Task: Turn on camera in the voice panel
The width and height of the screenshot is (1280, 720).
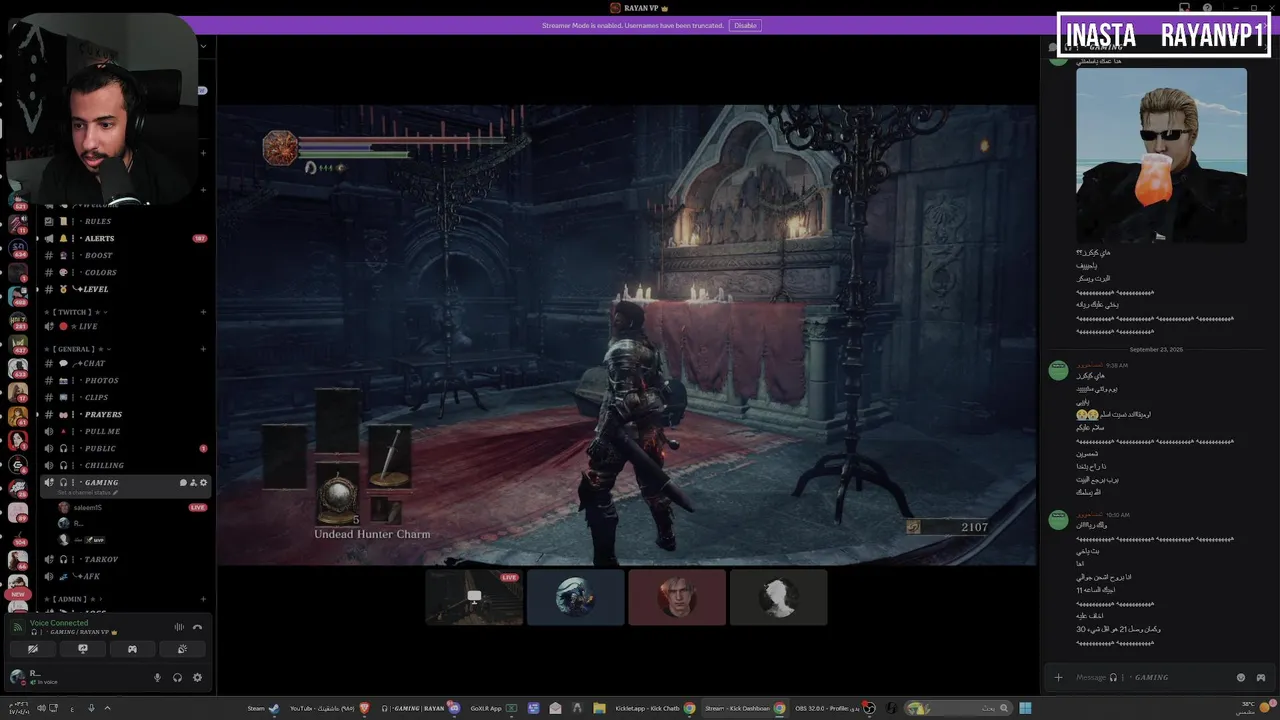Action: point(33,649)
